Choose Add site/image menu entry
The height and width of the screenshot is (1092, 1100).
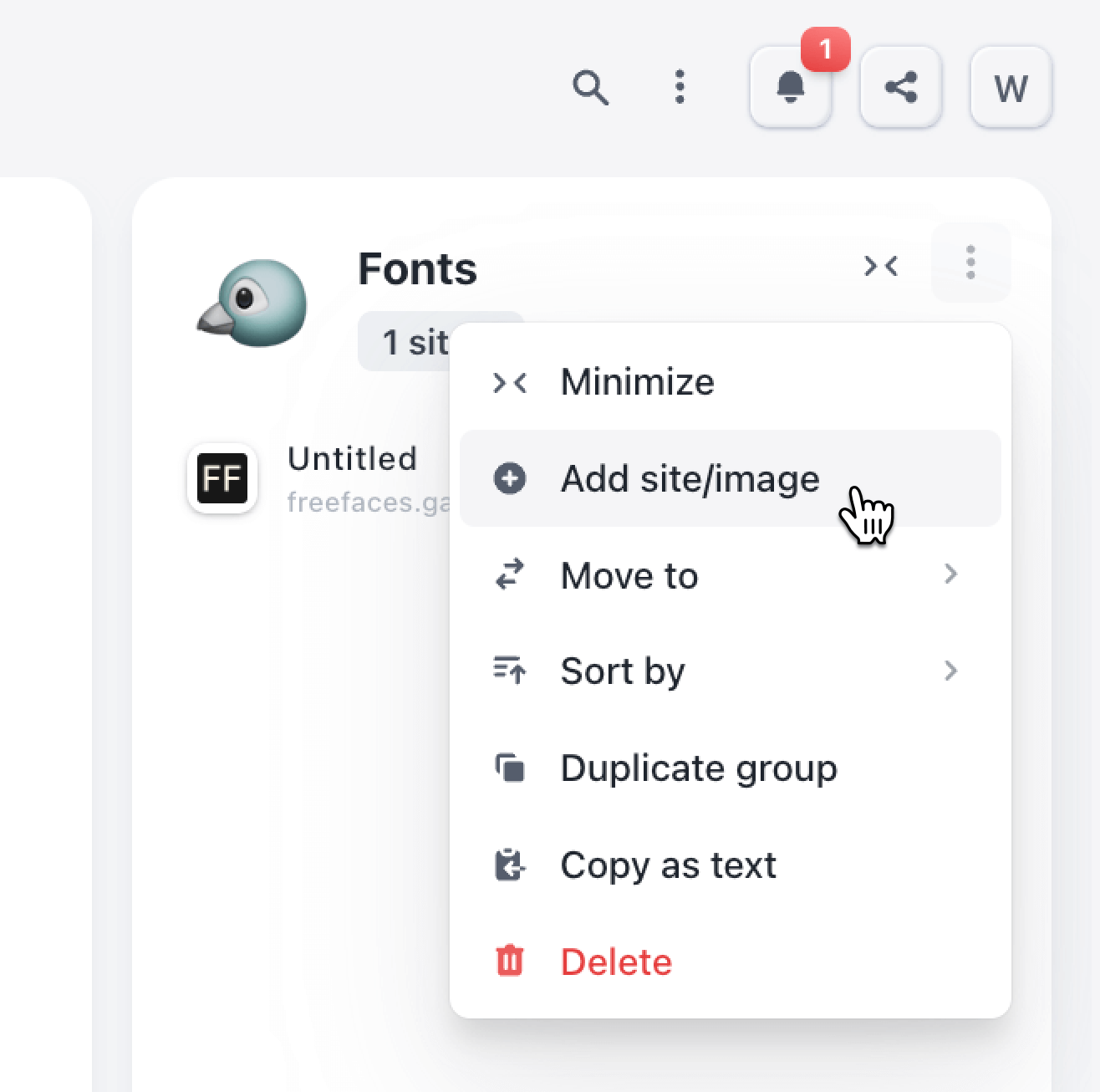pyautogui.click(x=731, y=478)
